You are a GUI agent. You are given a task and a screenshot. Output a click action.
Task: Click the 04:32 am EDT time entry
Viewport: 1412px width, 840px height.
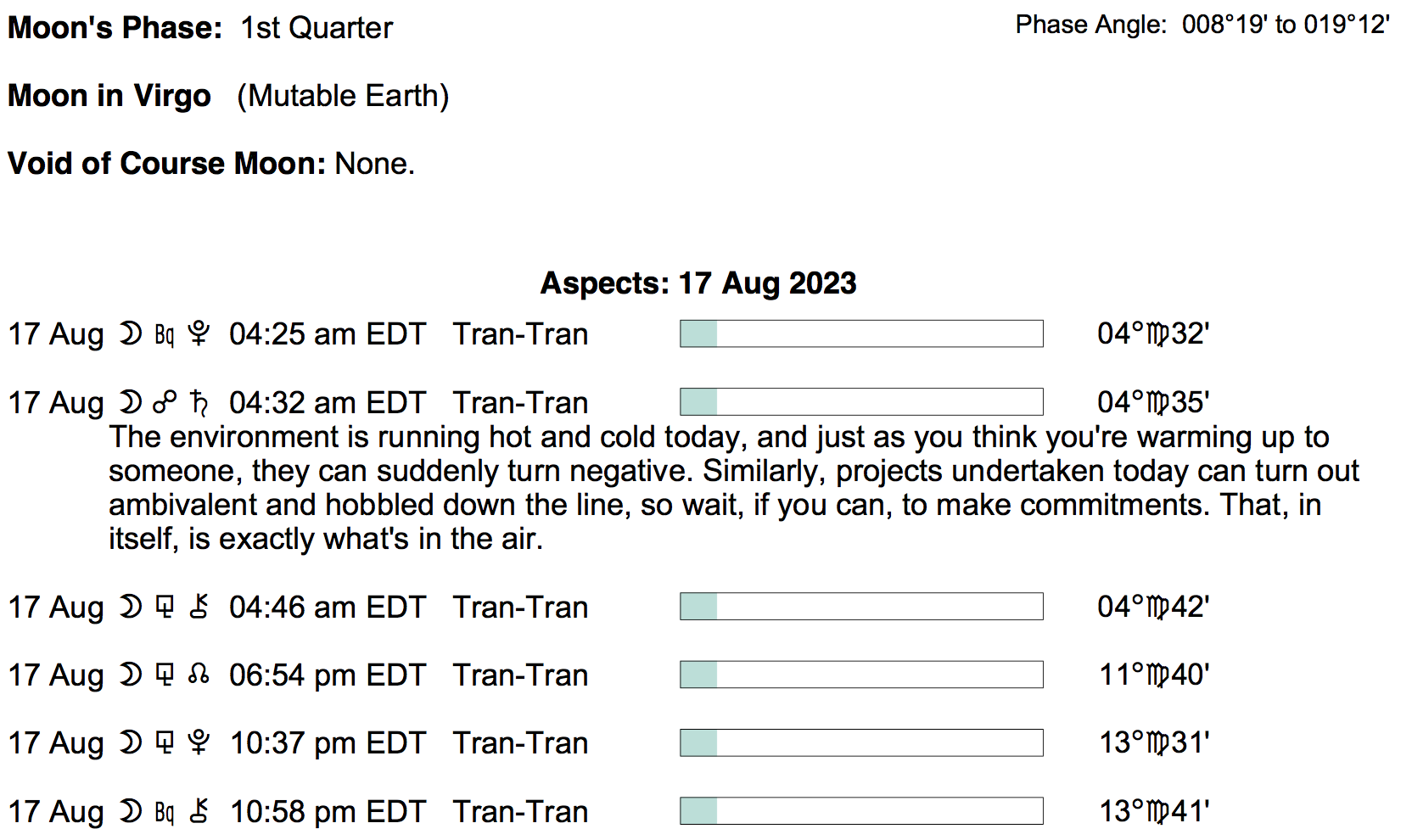[327, 402]
